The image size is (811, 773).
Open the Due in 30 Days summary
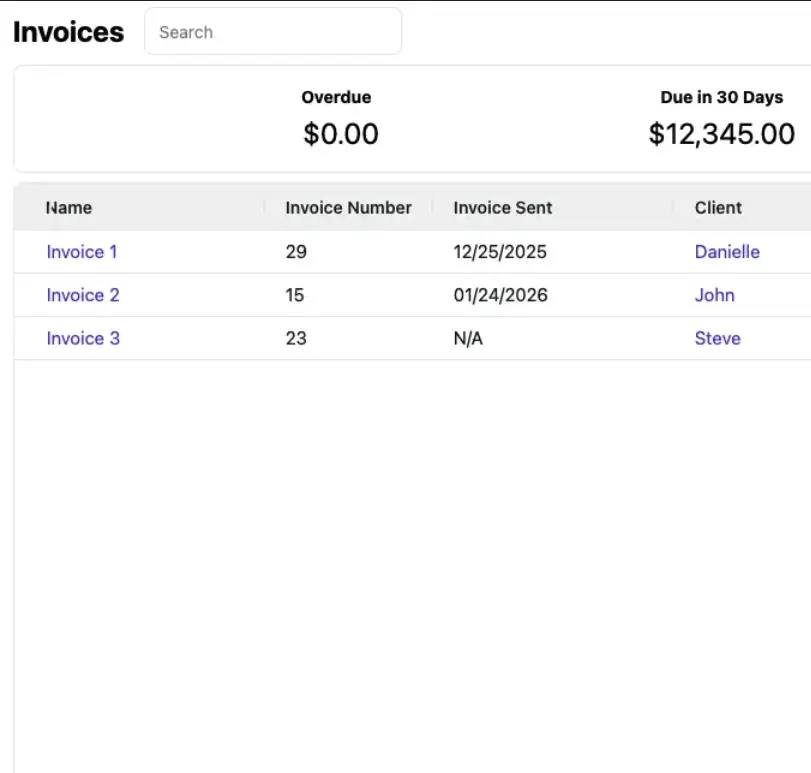click(x=723, y=97)
